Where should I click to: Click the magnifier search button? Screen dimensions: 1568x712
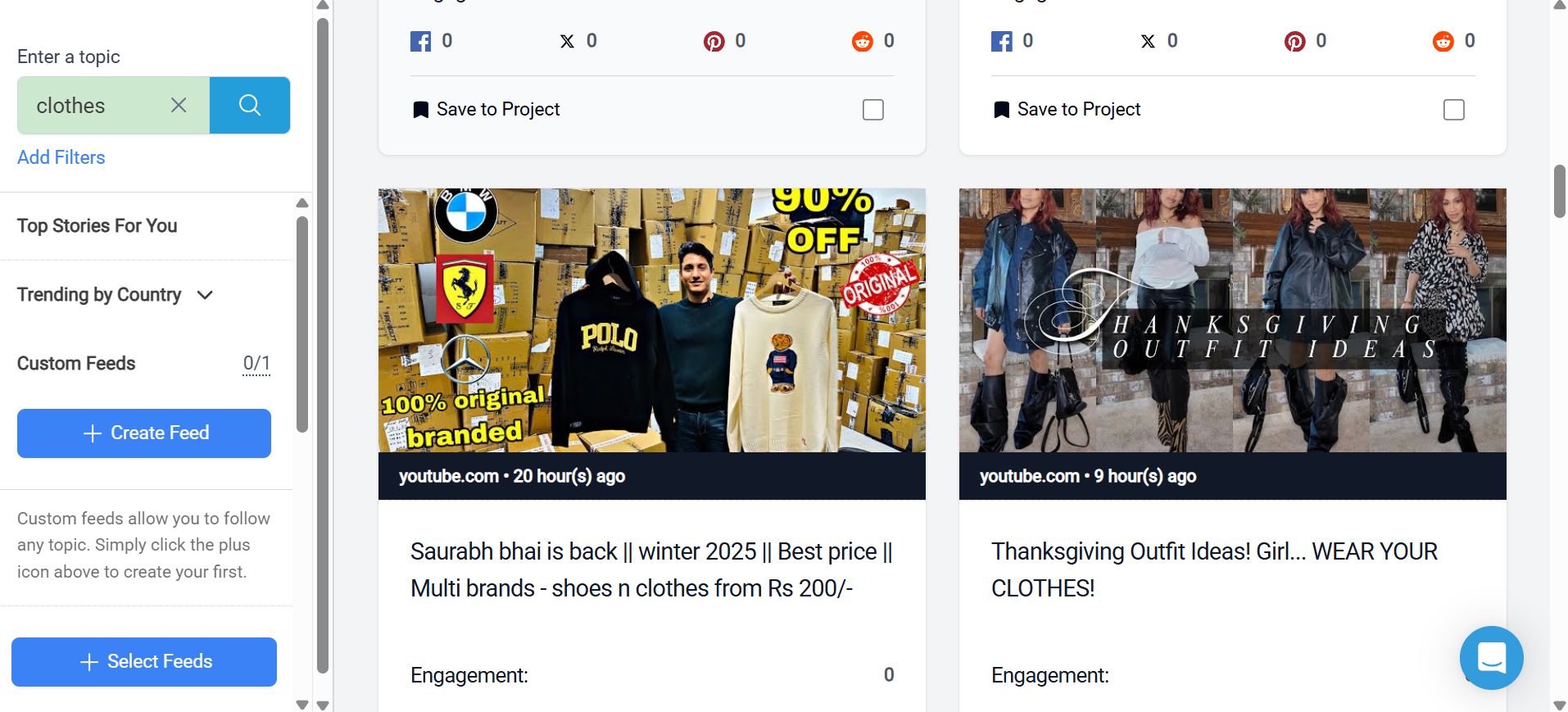(x=250, y=105)
